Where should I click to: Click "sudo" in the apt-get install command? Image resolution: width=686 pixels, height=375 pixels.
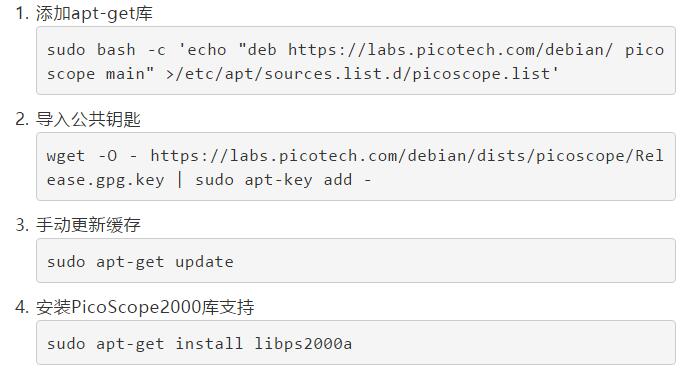[x=66, y=343]
